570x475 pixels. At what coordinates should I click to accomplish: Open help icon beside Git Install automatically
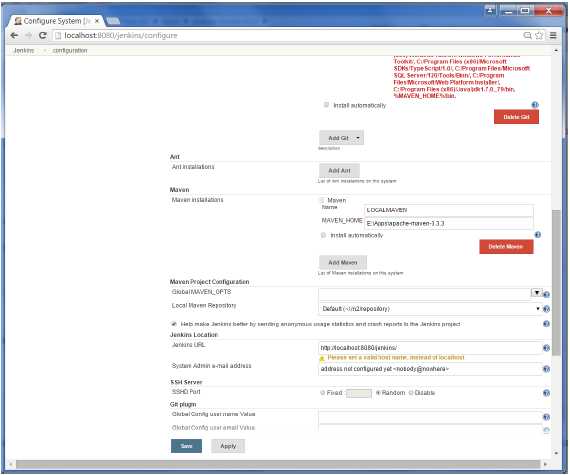click(x=535, y=105)
